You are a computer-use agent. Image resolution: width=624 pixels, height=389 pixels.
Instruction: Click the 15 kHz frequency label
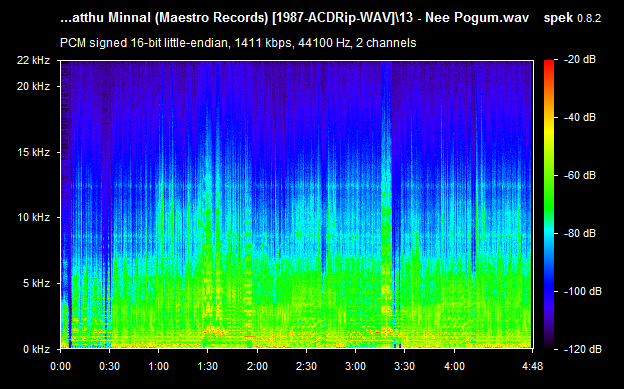tap(33, 152)
